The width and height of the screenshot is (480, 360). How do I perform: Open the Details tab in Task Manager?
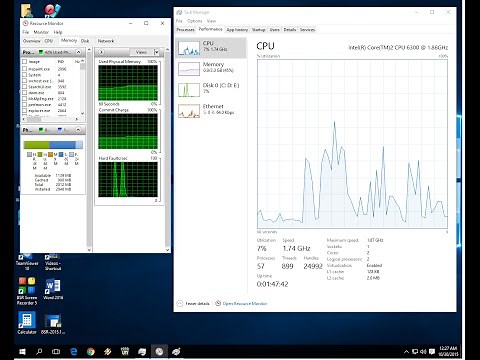290,30
